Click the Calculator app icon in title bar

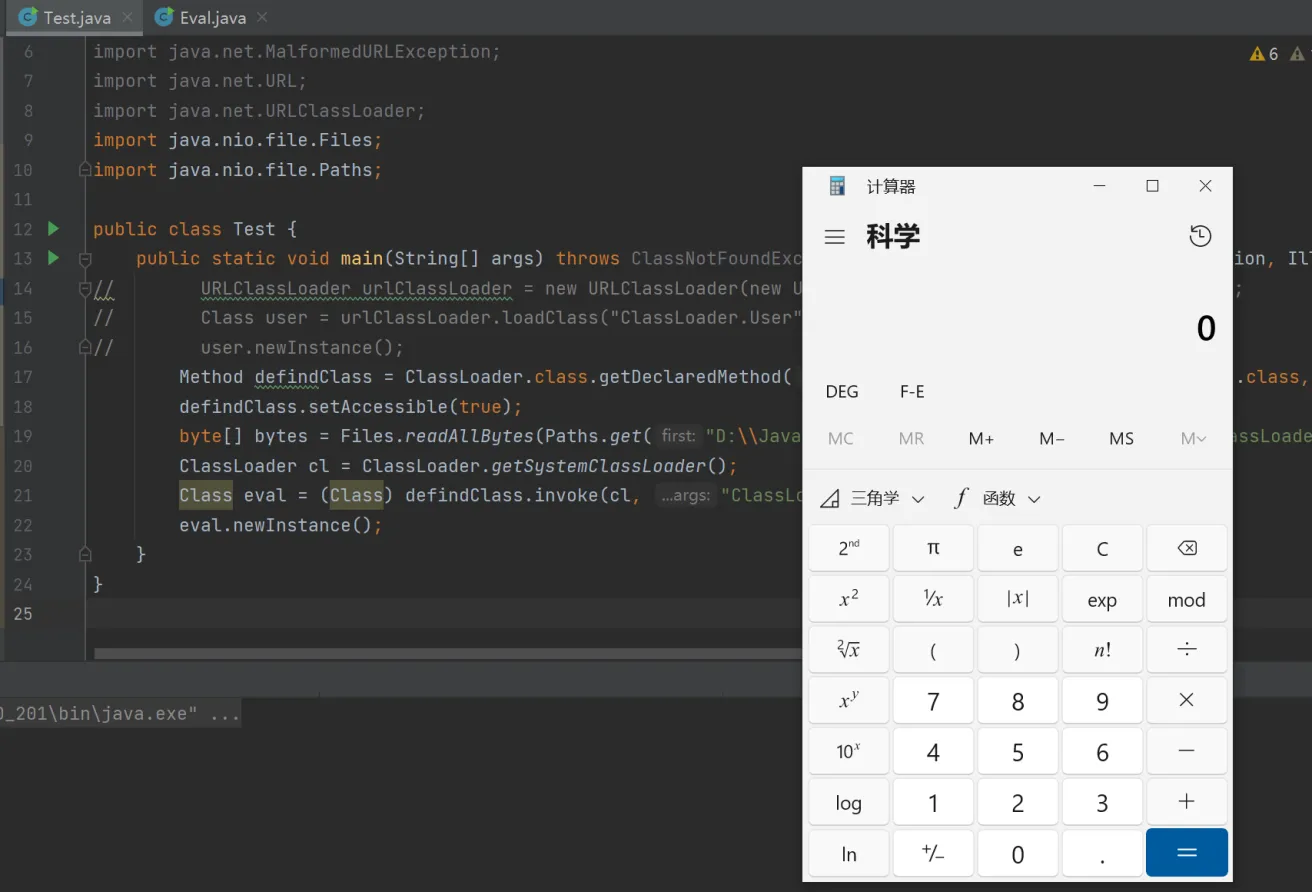click(x=838, y=186)
